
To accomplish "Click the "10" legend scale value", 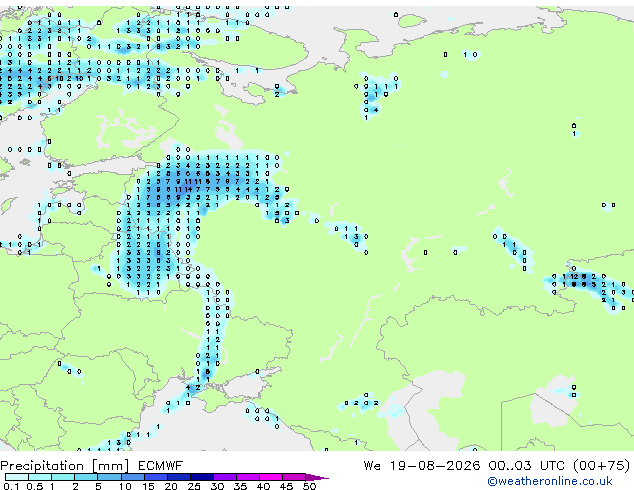I will (x=125, y=486).
